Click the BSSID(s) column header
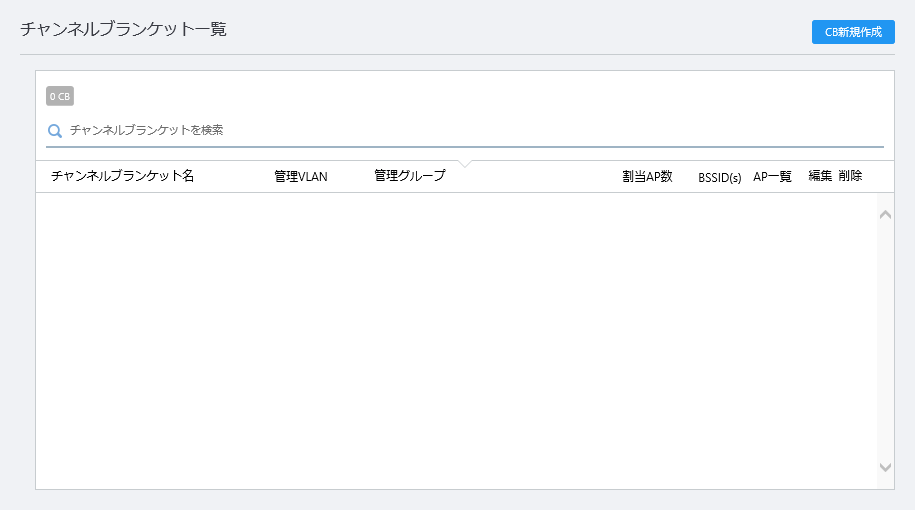Viewport: 915px width, 510px height. coord(720,177)
